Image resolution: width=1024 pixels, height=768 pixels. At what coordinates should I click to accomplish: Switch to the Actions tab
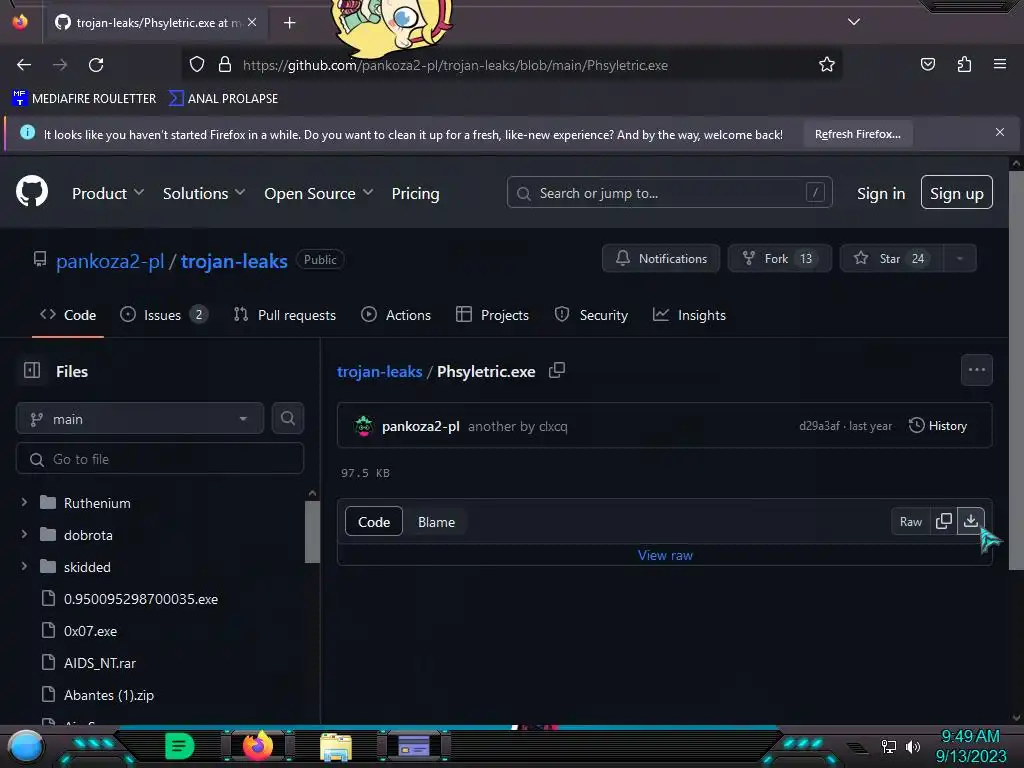click(x=396, y=315)
